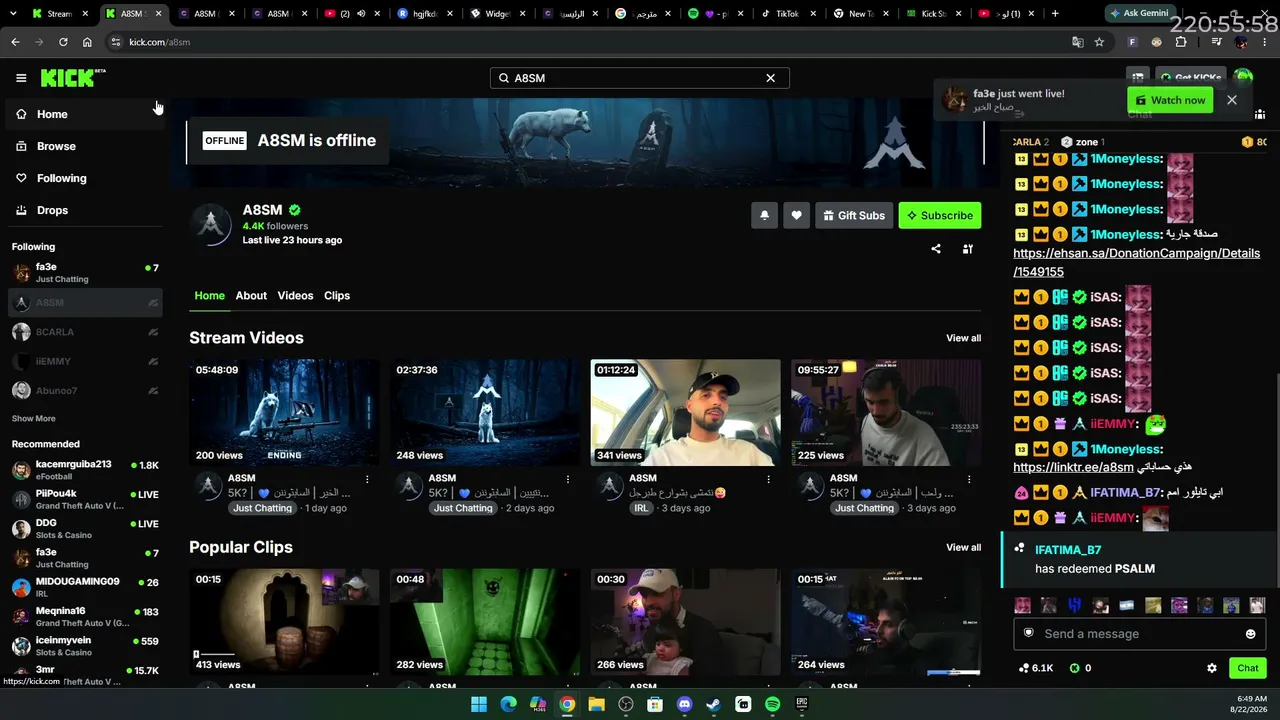Play the 05:48:09 stream video

pyautogui.click(x=284, y=413)
